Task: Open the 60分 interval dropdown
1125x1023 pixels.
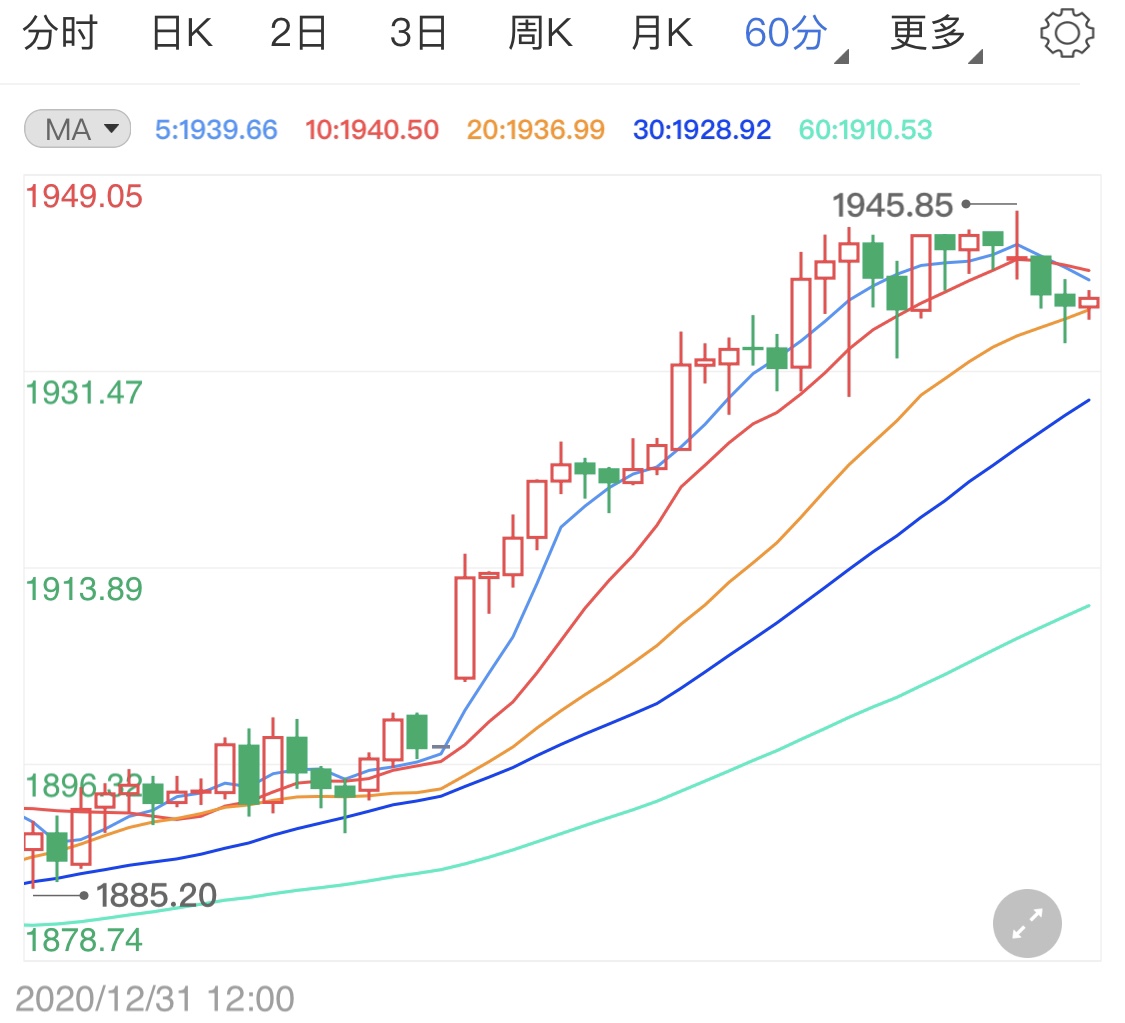Action: tap(796, 34)
